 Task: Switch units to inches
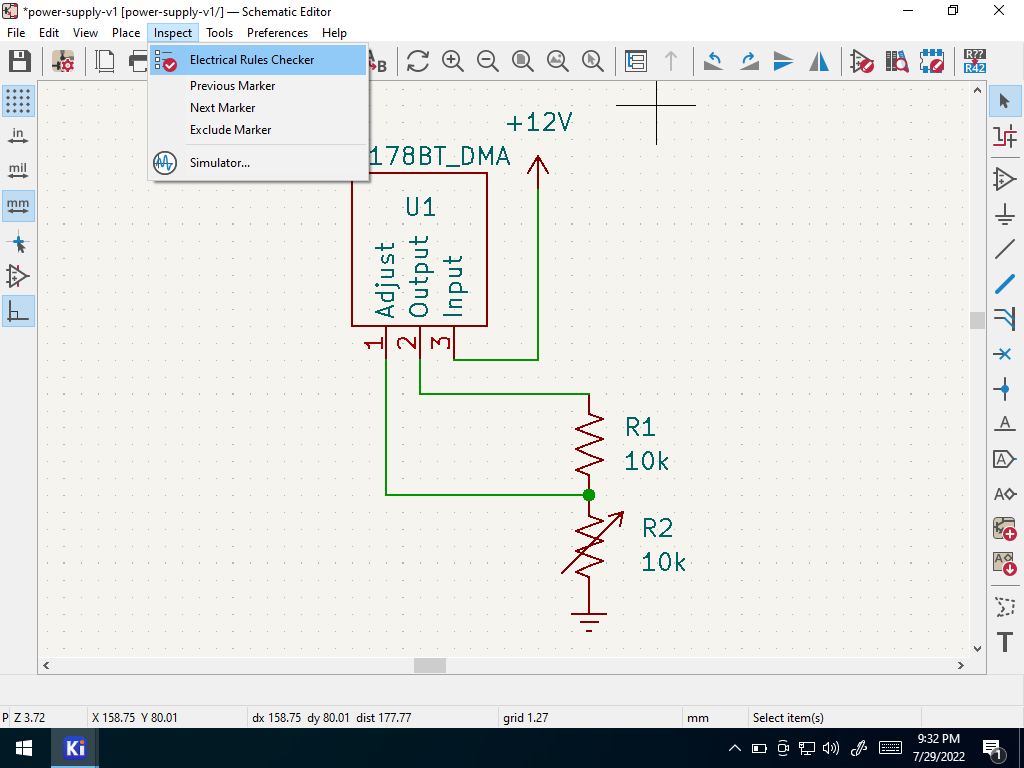click(18, 136)
